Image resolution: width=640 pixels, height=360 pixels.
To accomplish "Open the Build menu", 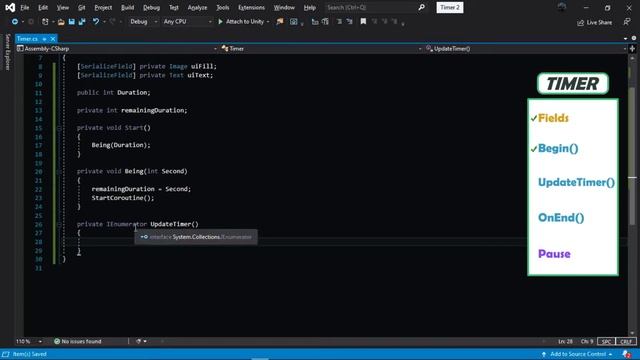I will (x=127, y=7).
